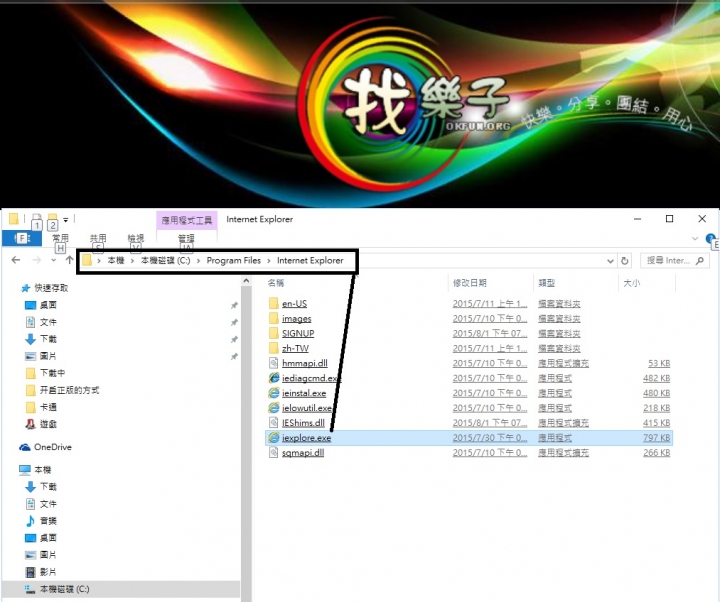720x602 pixels.
Task: Click 797 KB size of iexplore.exe
Action: 657,438
